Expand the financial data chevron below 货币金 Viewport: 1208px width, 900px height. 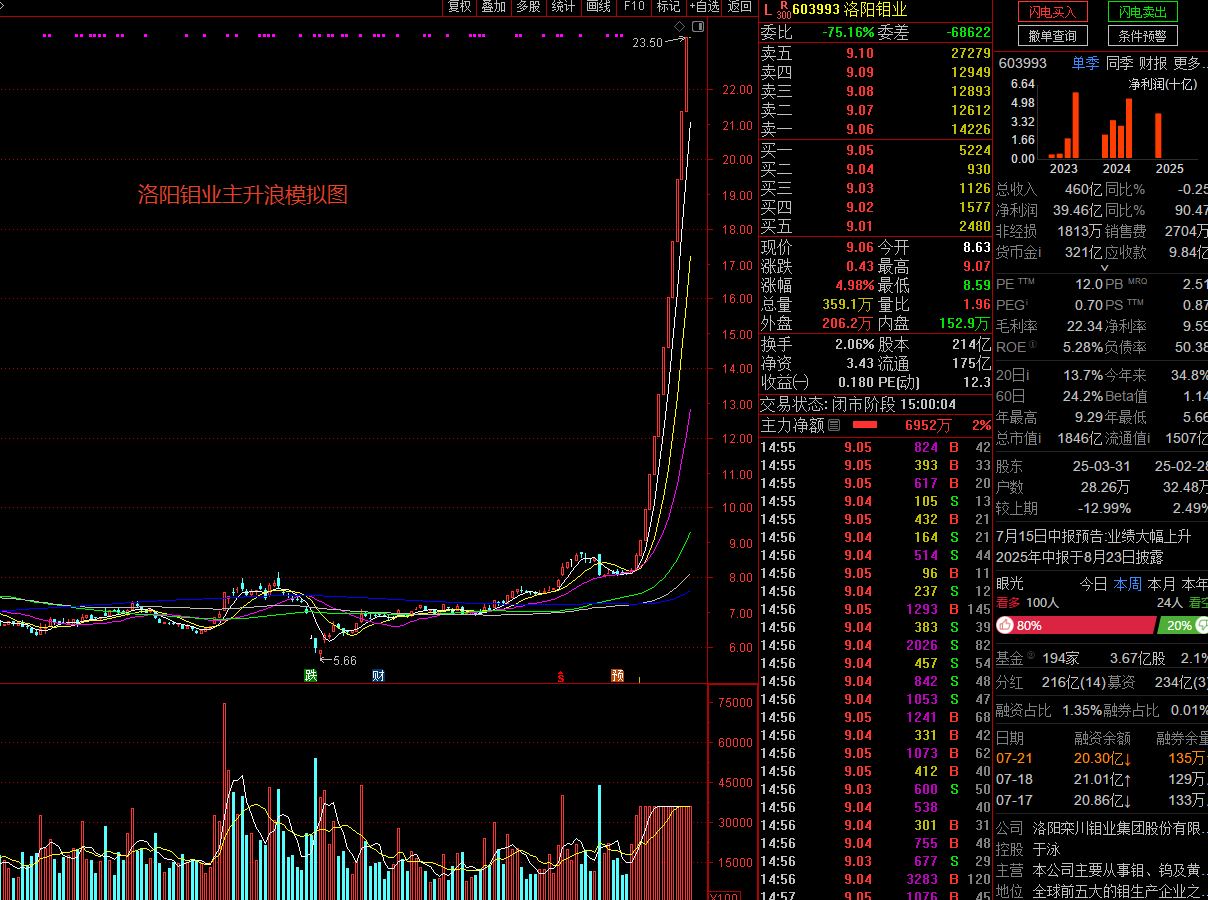click(1105, 268)
